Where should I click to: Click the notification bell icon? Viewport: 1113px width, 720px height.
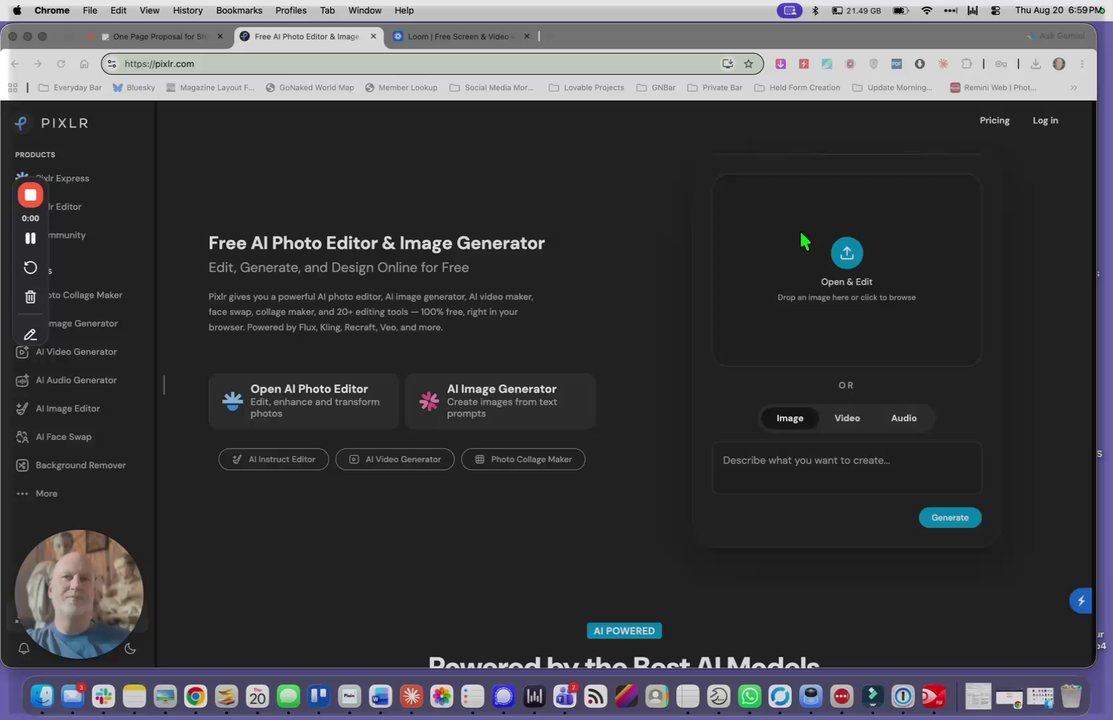pyautogui.click(x=23, y=648)
